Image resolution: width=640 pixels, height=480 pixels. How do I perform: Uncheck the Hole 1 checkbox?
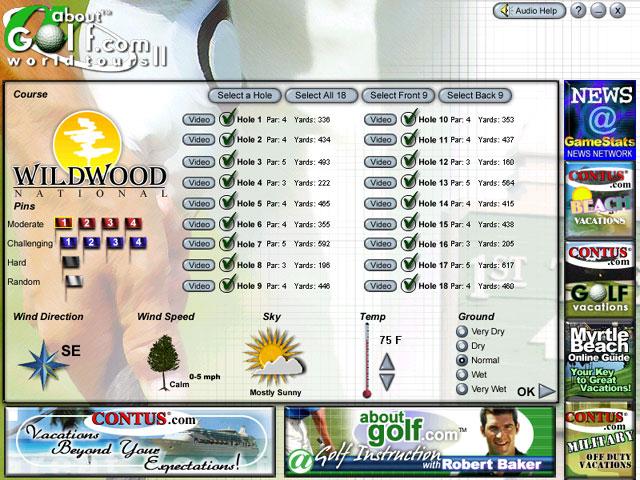tap(227, 120)
